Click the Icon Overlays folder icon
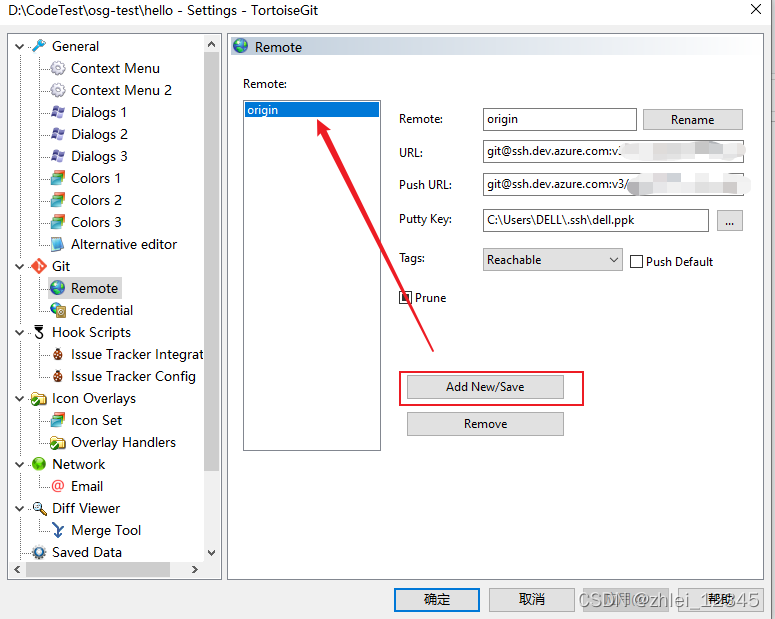Screen dimensions: 775x619 pyautogui.click(x=39, y=398)
